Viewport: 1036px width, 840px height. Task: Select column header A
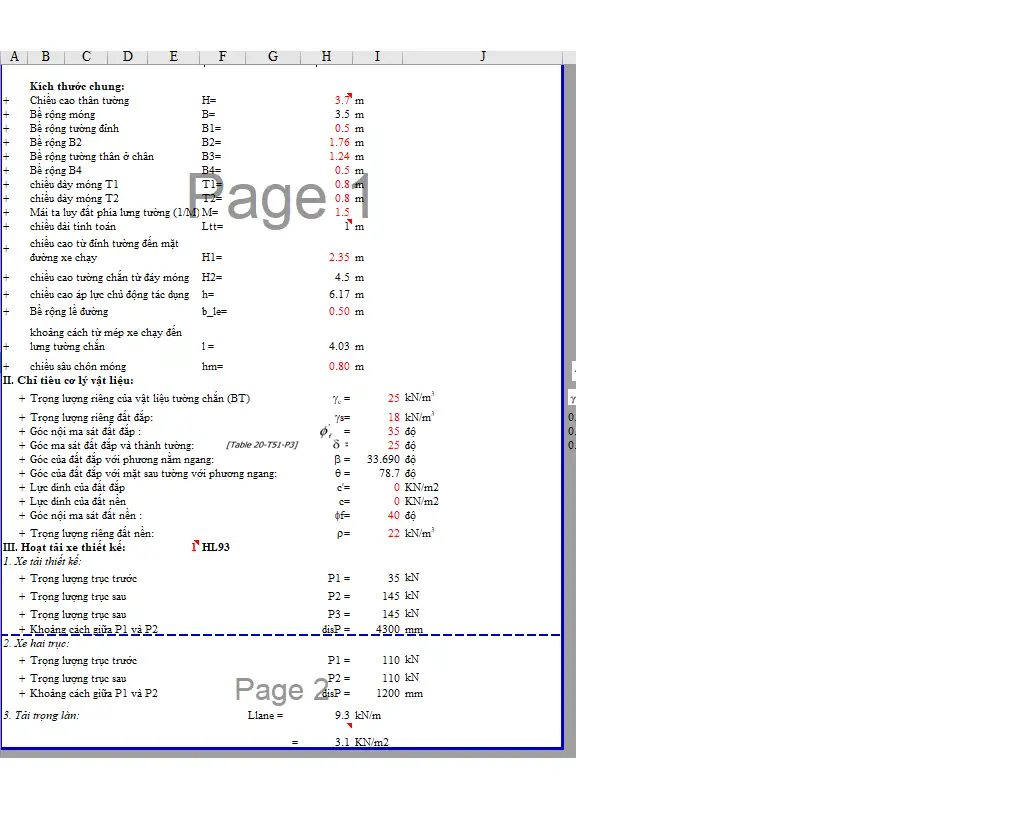coord(14,57)
